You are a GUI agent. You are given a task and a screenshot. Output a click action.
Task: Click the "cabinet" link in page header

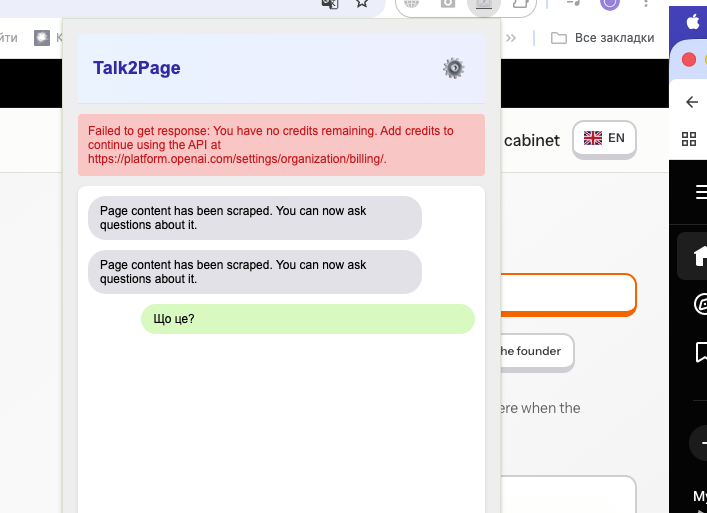[x=532, y=140]
